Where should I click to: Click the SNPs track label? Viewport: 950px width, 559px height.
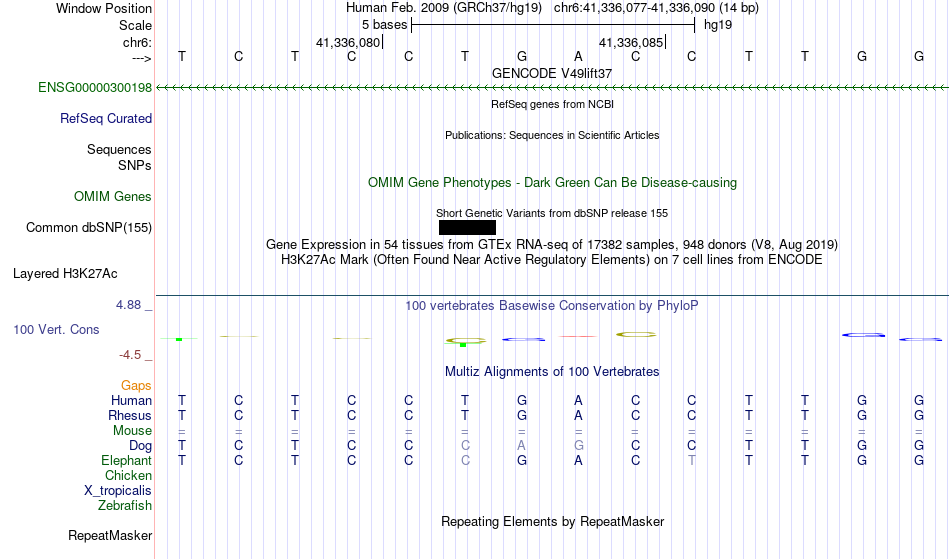point(135,165)
